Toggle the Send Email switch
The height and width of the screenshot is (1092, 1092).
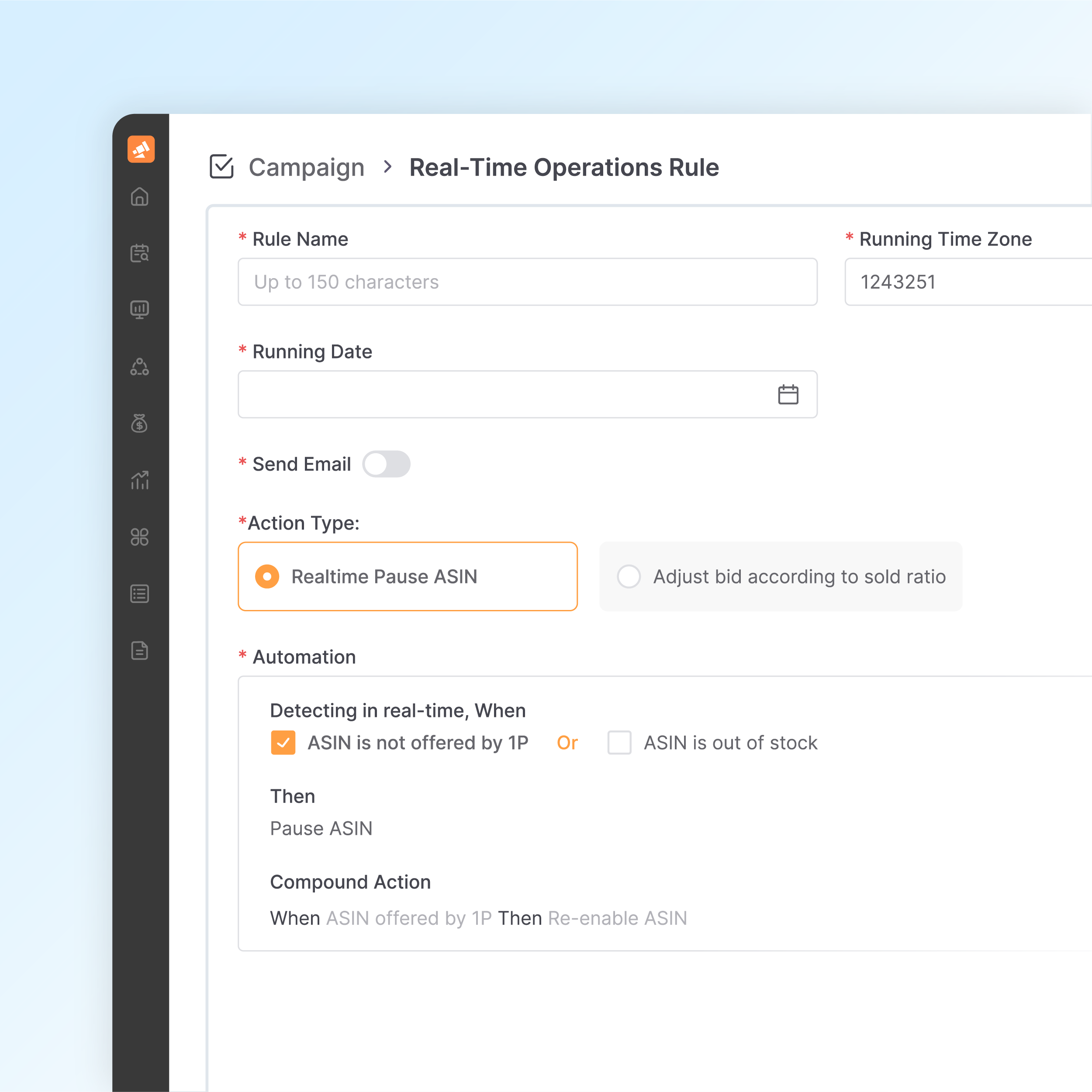[x=386, y=464]
